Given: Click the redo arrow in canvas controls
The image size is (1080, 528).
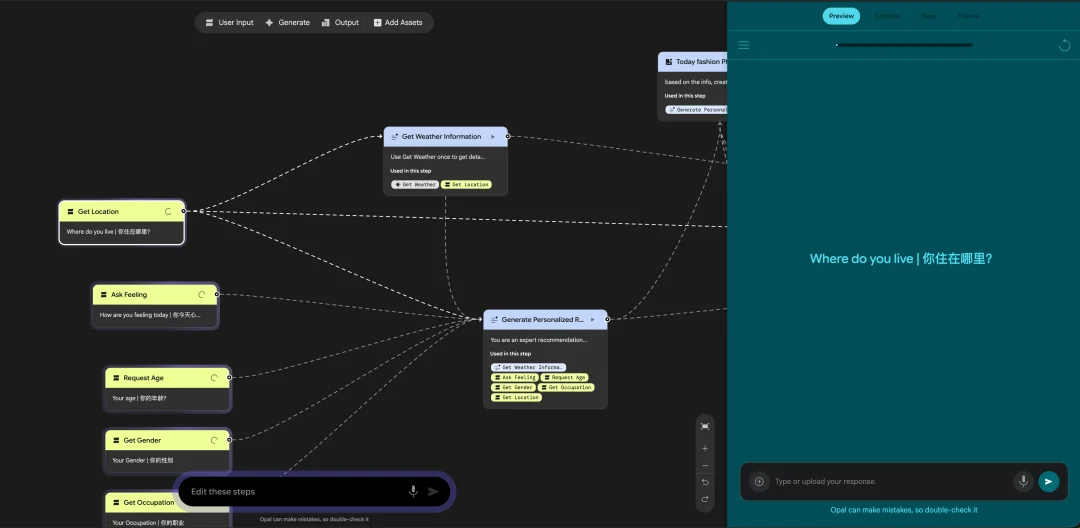Looking at the screenshot, I should tap(705, 499).
